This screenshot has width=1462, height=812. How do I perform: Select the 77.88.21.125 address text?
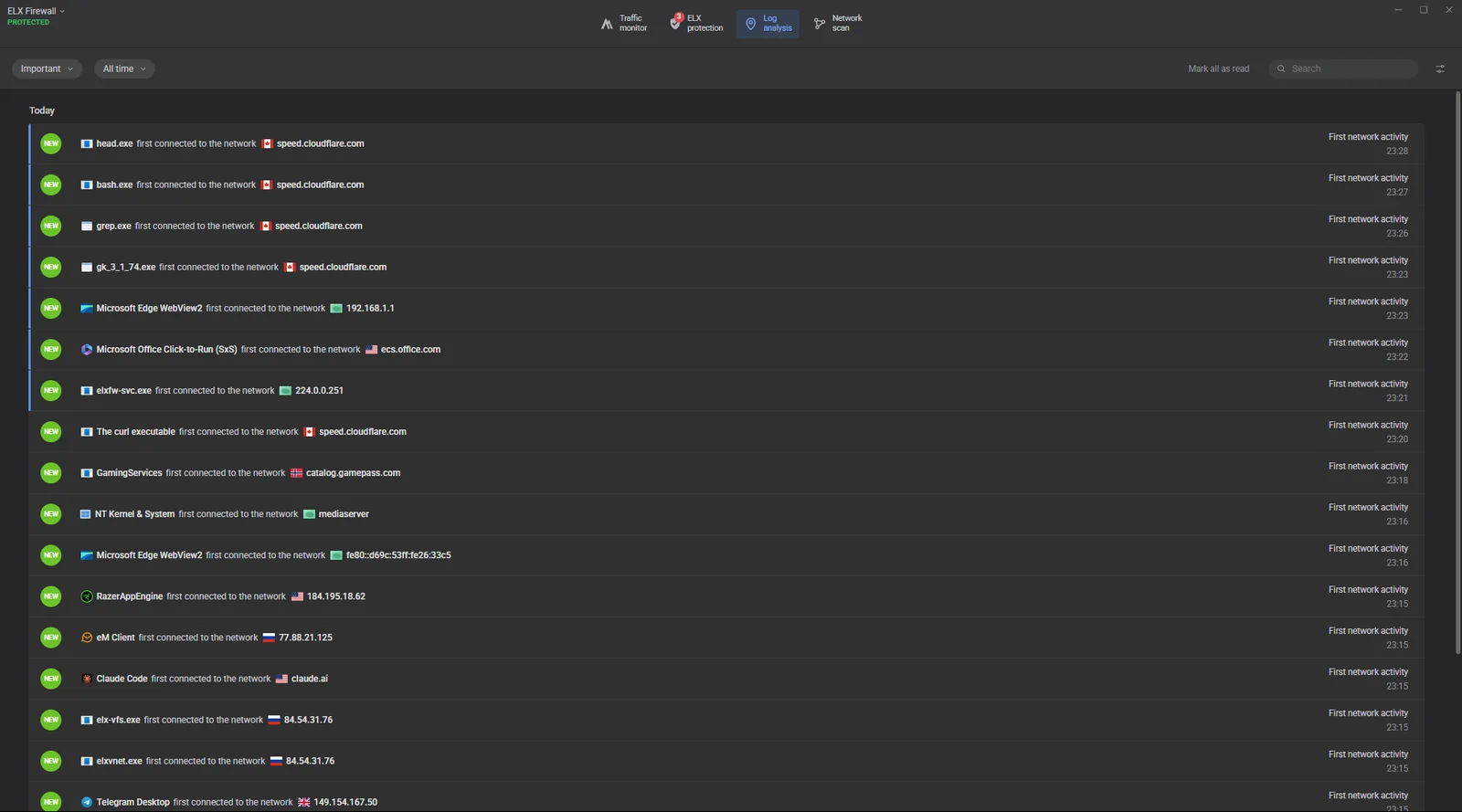coord(305,638)
